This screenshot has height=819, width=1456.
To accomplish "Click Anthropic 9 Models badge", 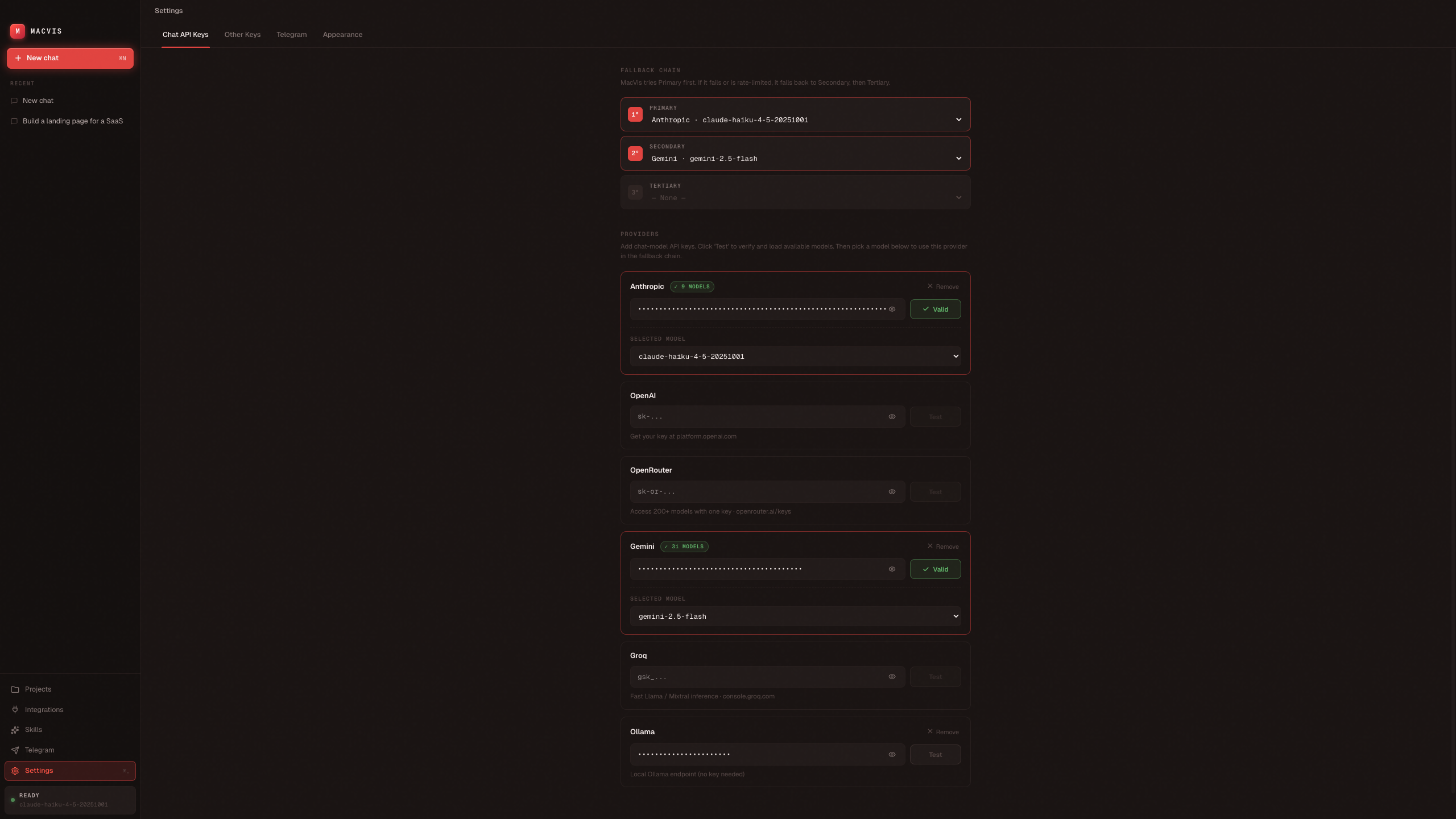I will point(692,287).
